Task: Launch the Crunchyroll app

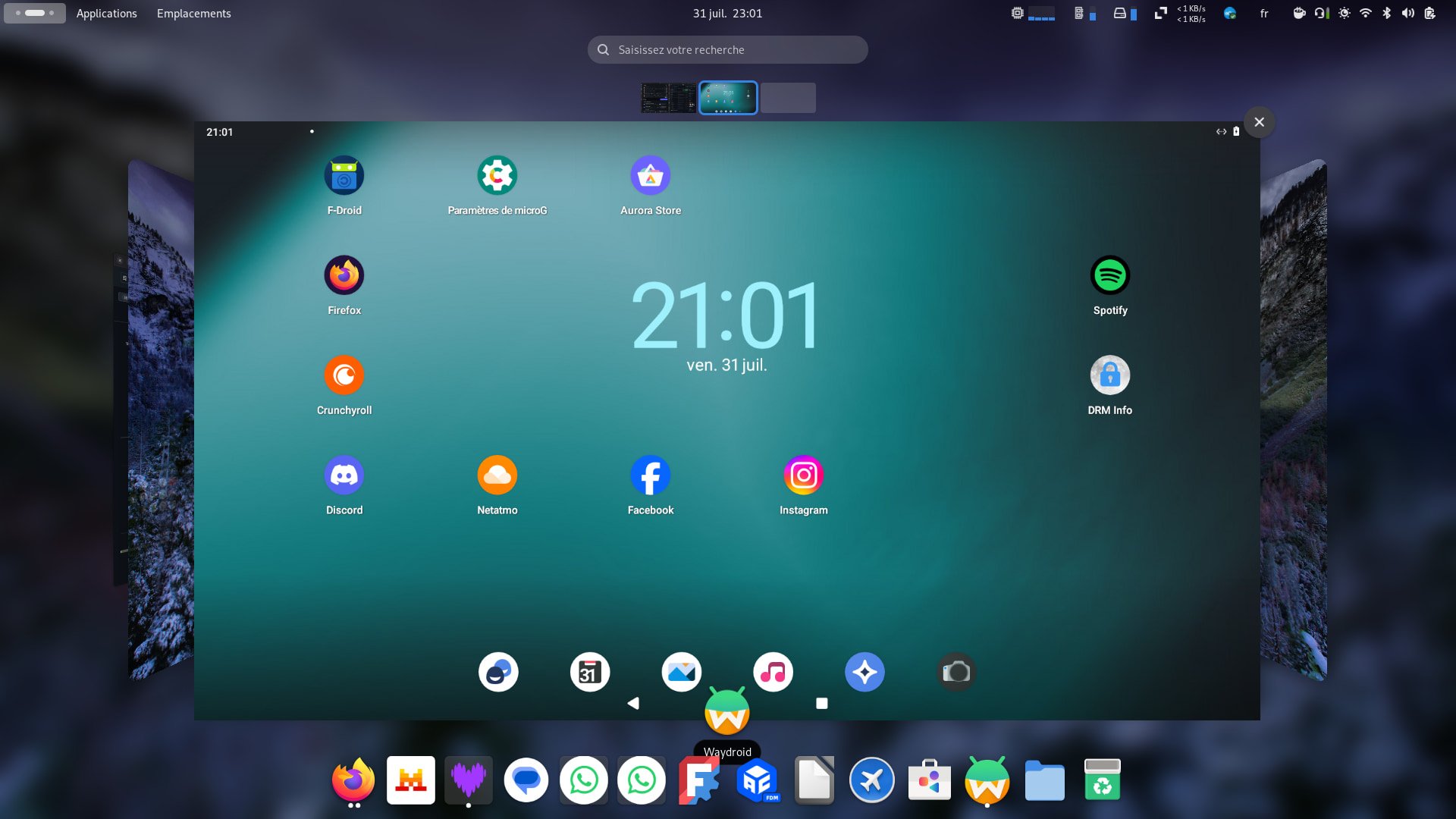Action: (344, 375)
